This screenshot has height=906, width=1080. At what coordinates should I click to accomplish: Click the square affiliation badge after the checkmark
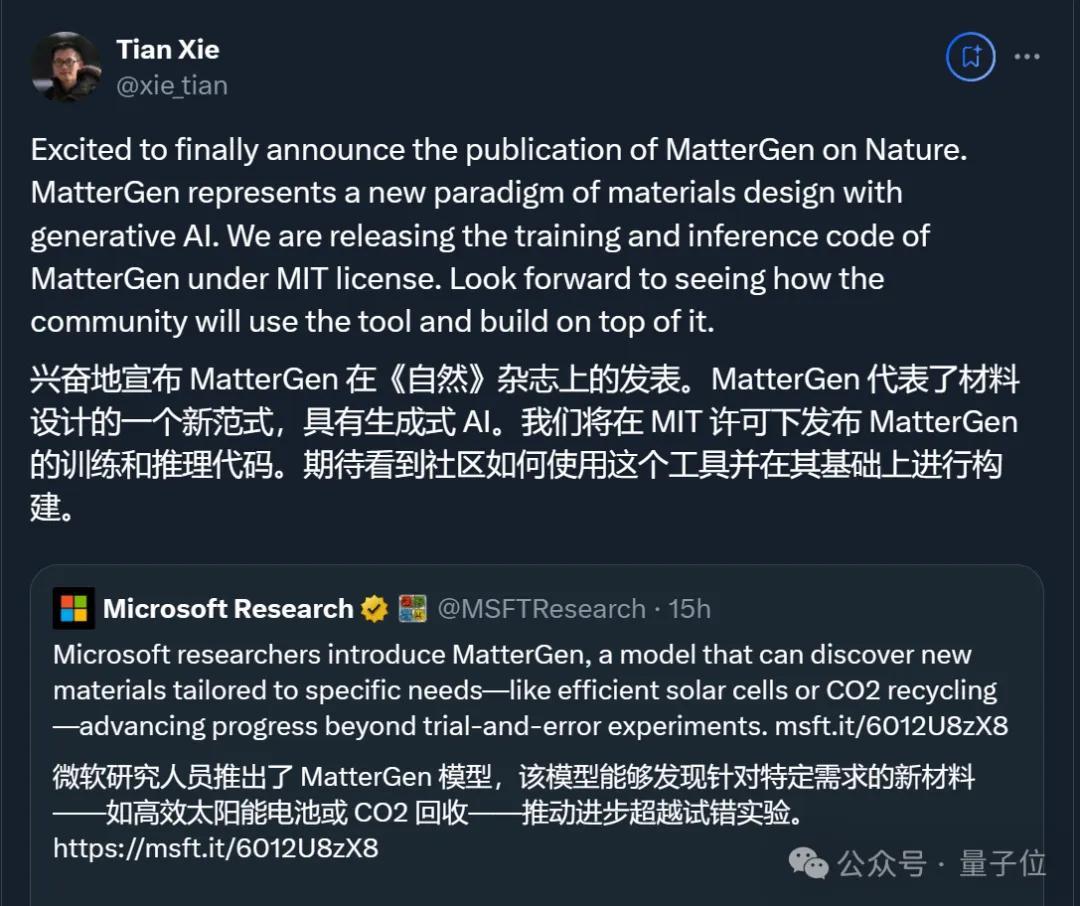410,608
